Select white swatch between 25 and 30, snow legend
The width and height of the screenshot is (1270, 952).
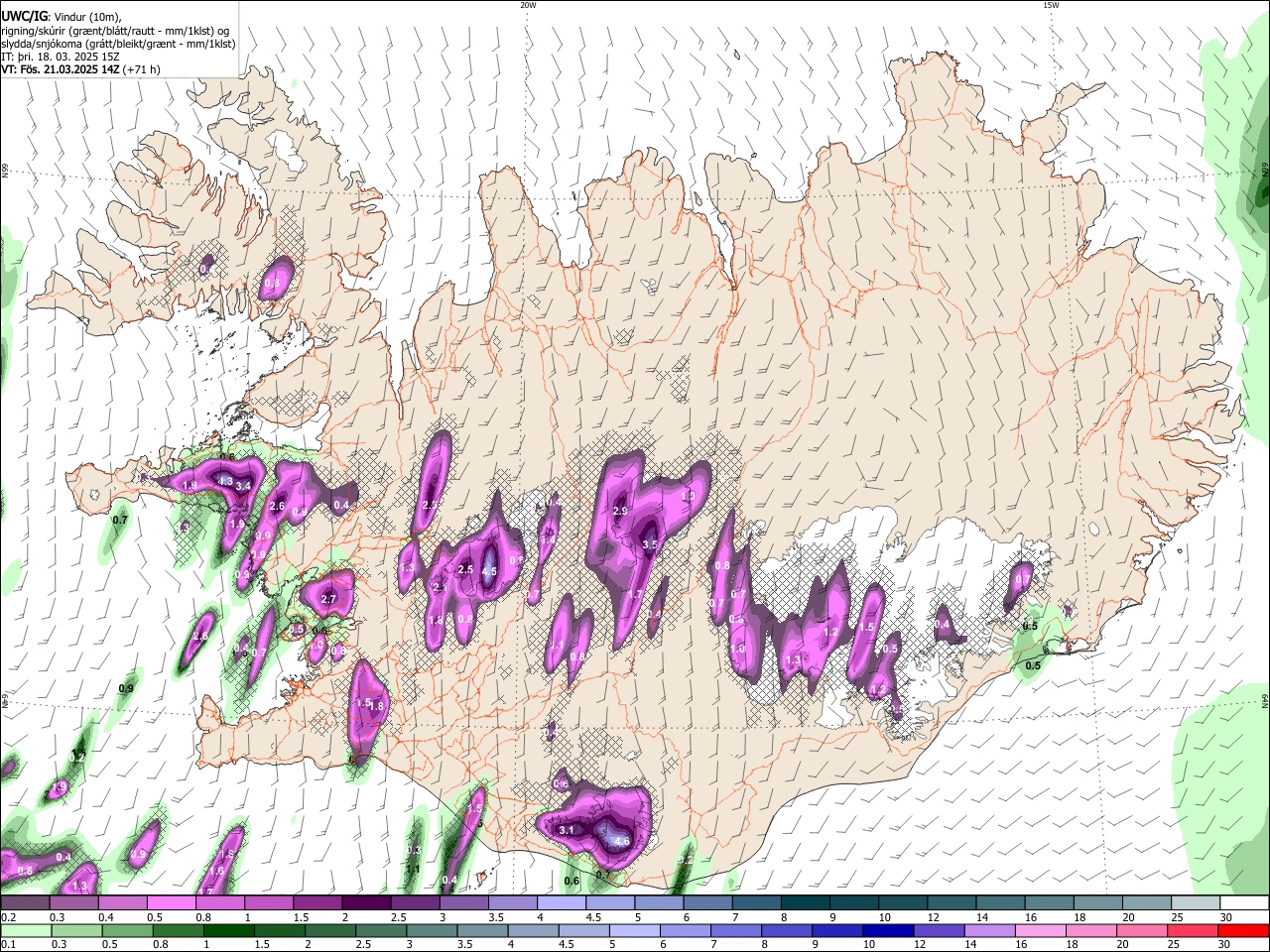coord(1197,902)
